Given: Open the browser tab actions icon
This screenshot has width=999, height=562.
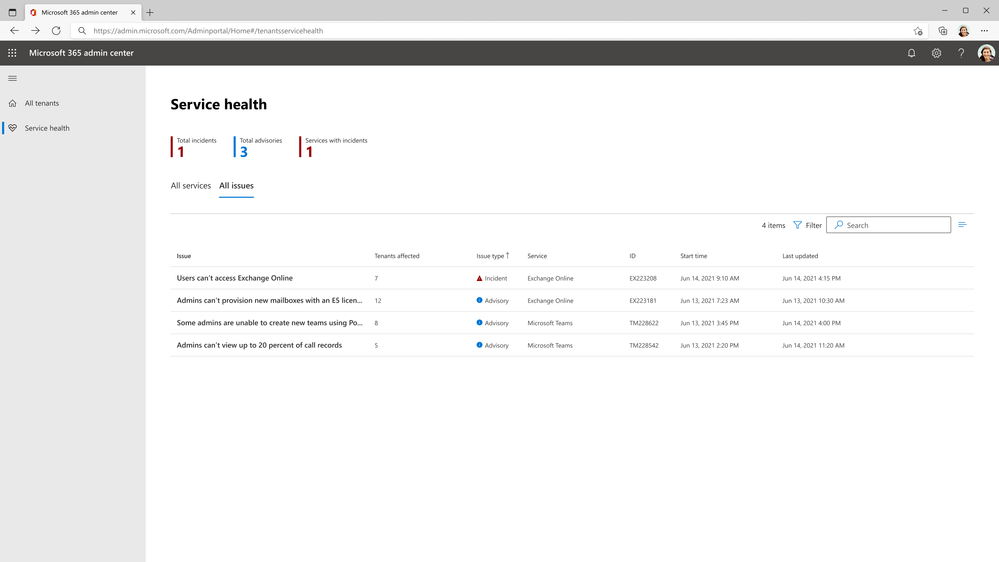Looking at the screenshot, I should [x=12, y=12].
